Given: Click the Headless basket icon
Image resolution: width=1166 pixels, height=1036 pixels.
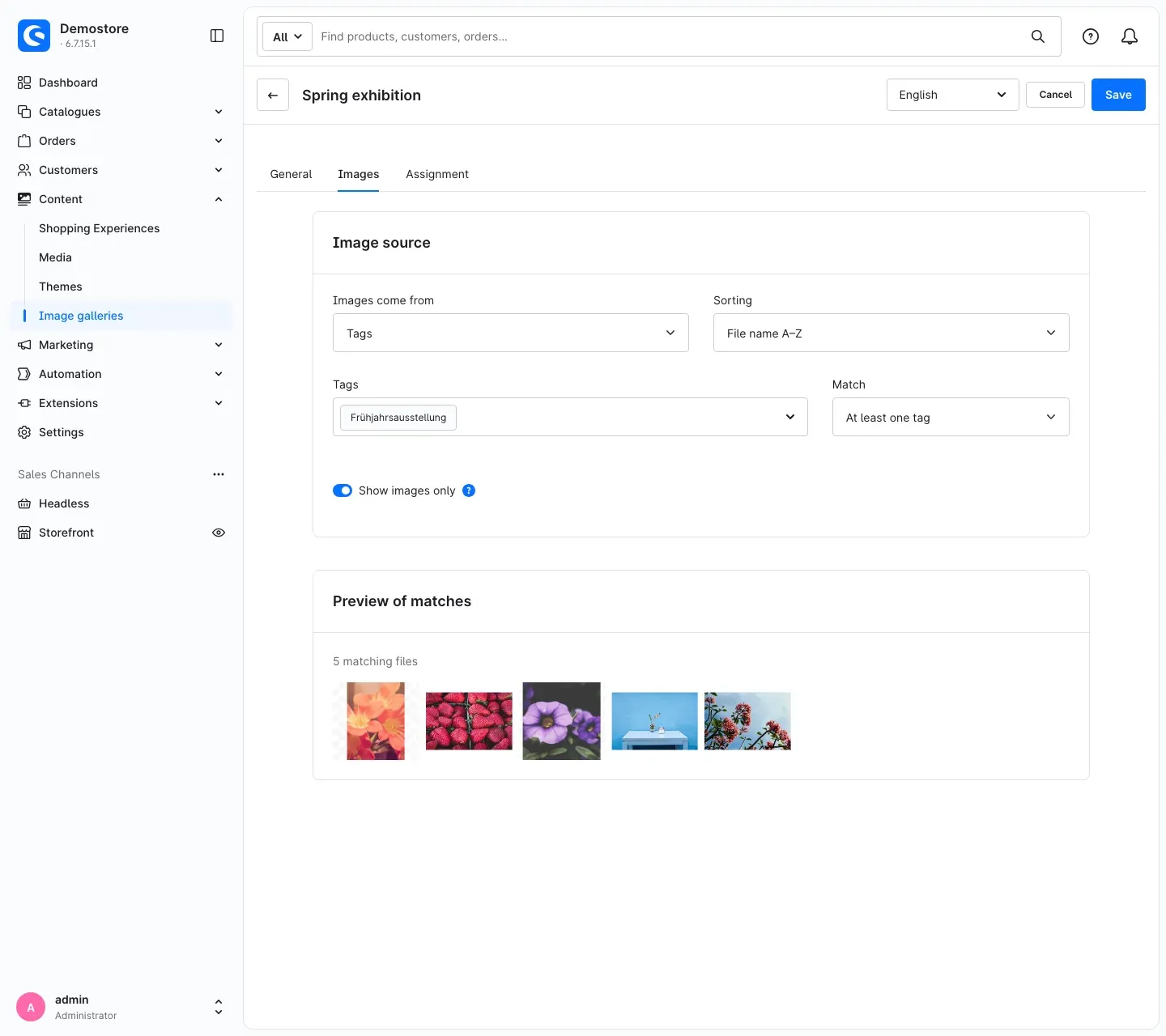Looking at the screenshot, I should (24, 503).
